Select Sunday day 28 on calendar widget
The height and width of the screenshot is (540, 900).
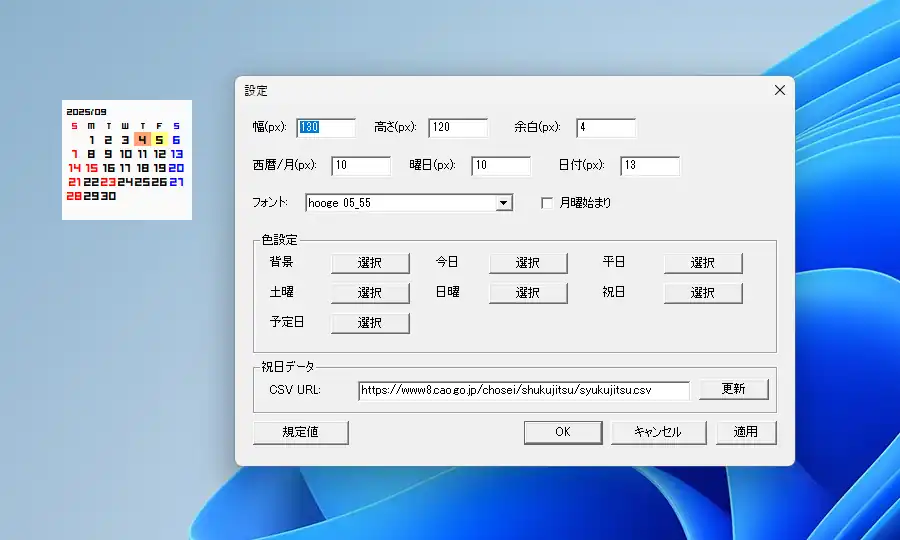point(74,196)
